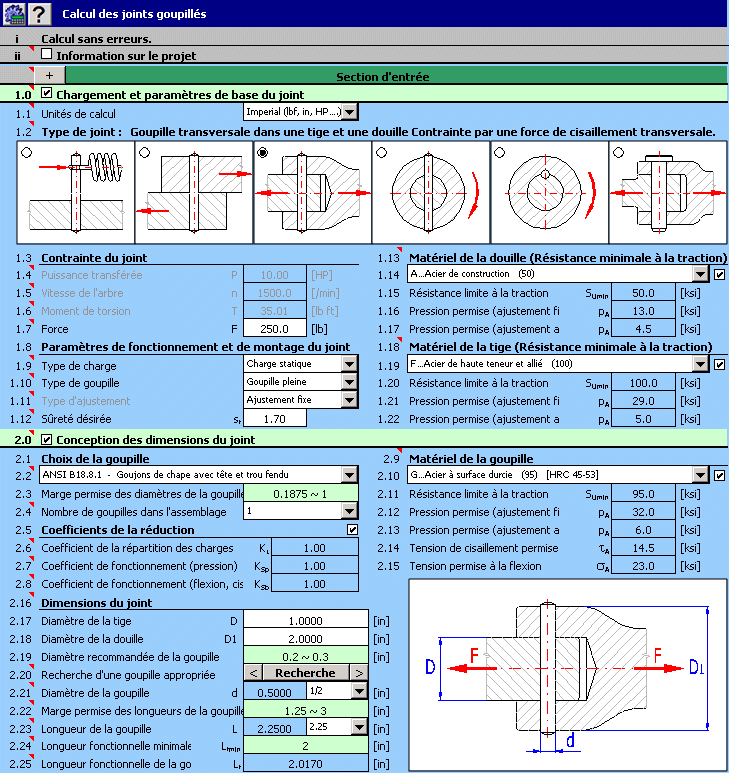Select the spring-loaded pin joint type radio
The width and height of the screenshot is (729, 773).
tap(27, 153)
